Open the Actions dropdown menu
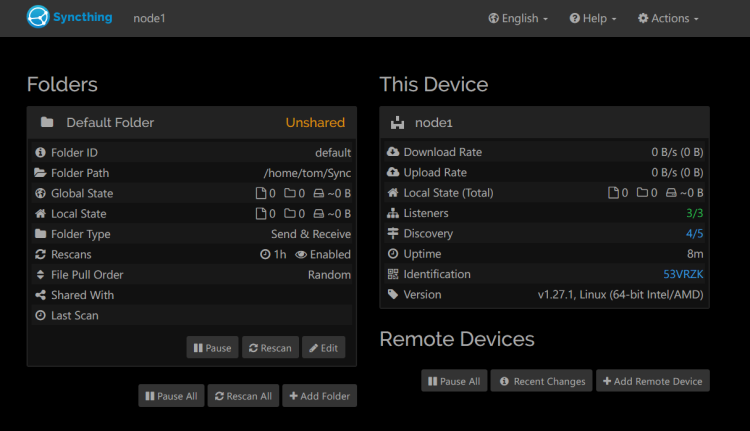Screen dimensions: 750x431 (668, 18)
